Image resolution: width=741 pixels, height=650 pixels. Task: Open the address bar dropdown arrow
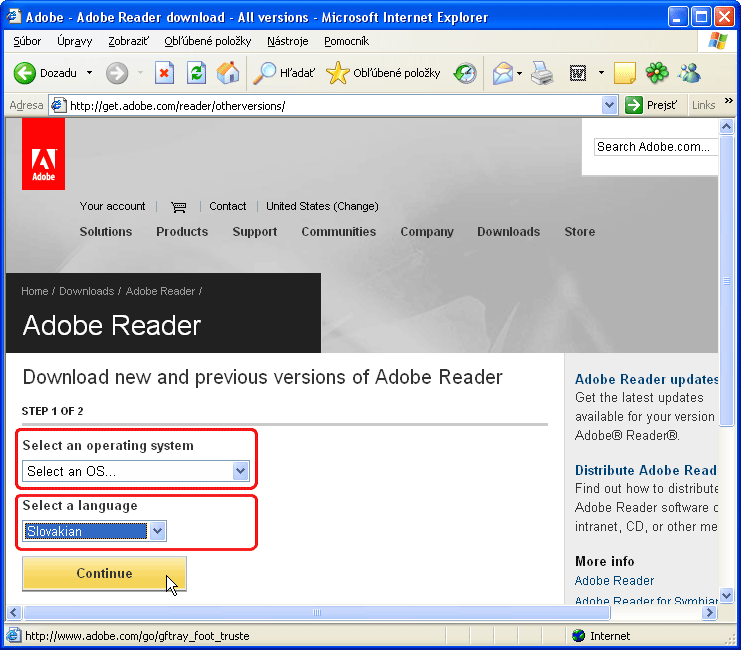pos(610,105)
